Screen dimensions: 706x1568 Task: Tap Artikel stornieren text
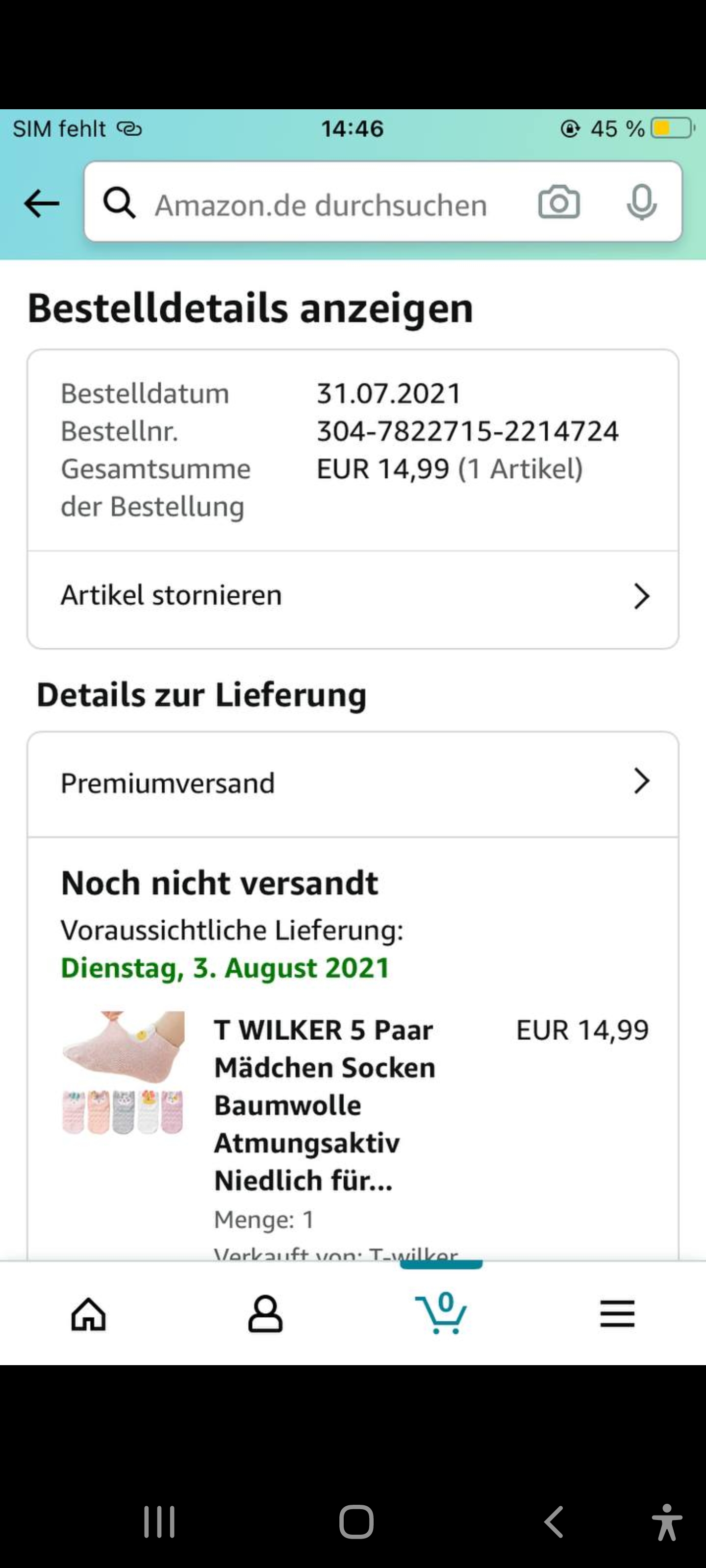point(171,595)
